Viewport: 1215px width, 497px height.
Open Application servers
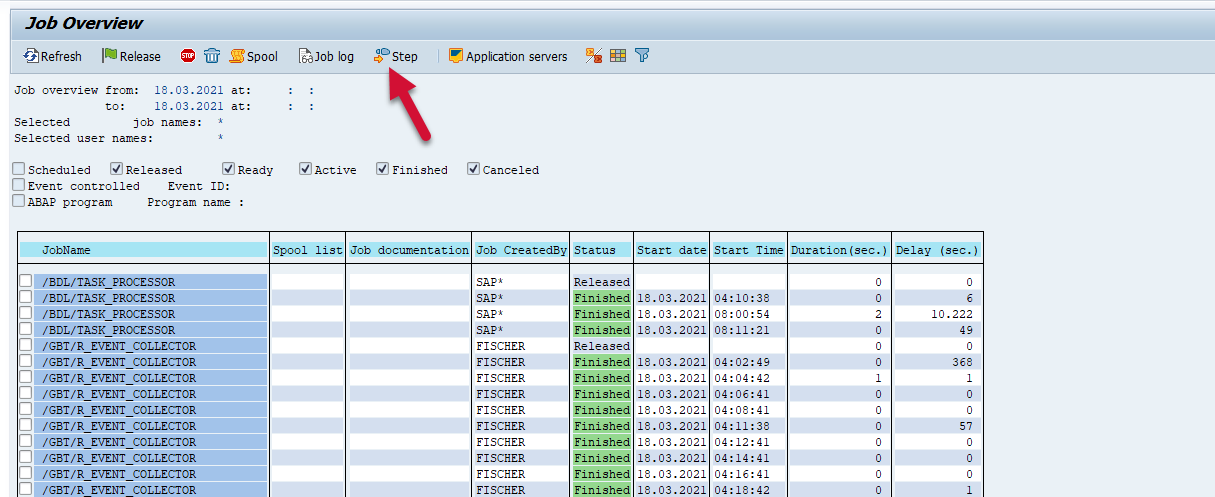coord(508,56)
